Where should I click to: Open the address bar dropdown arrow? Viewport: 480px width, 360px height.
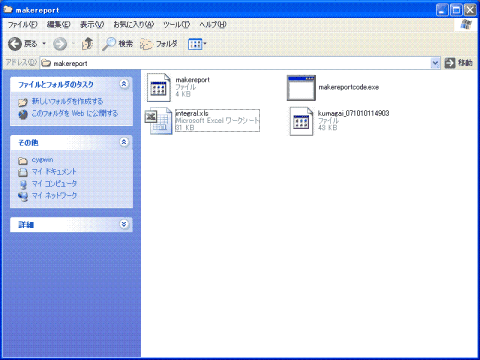click(x=435, y=63)
